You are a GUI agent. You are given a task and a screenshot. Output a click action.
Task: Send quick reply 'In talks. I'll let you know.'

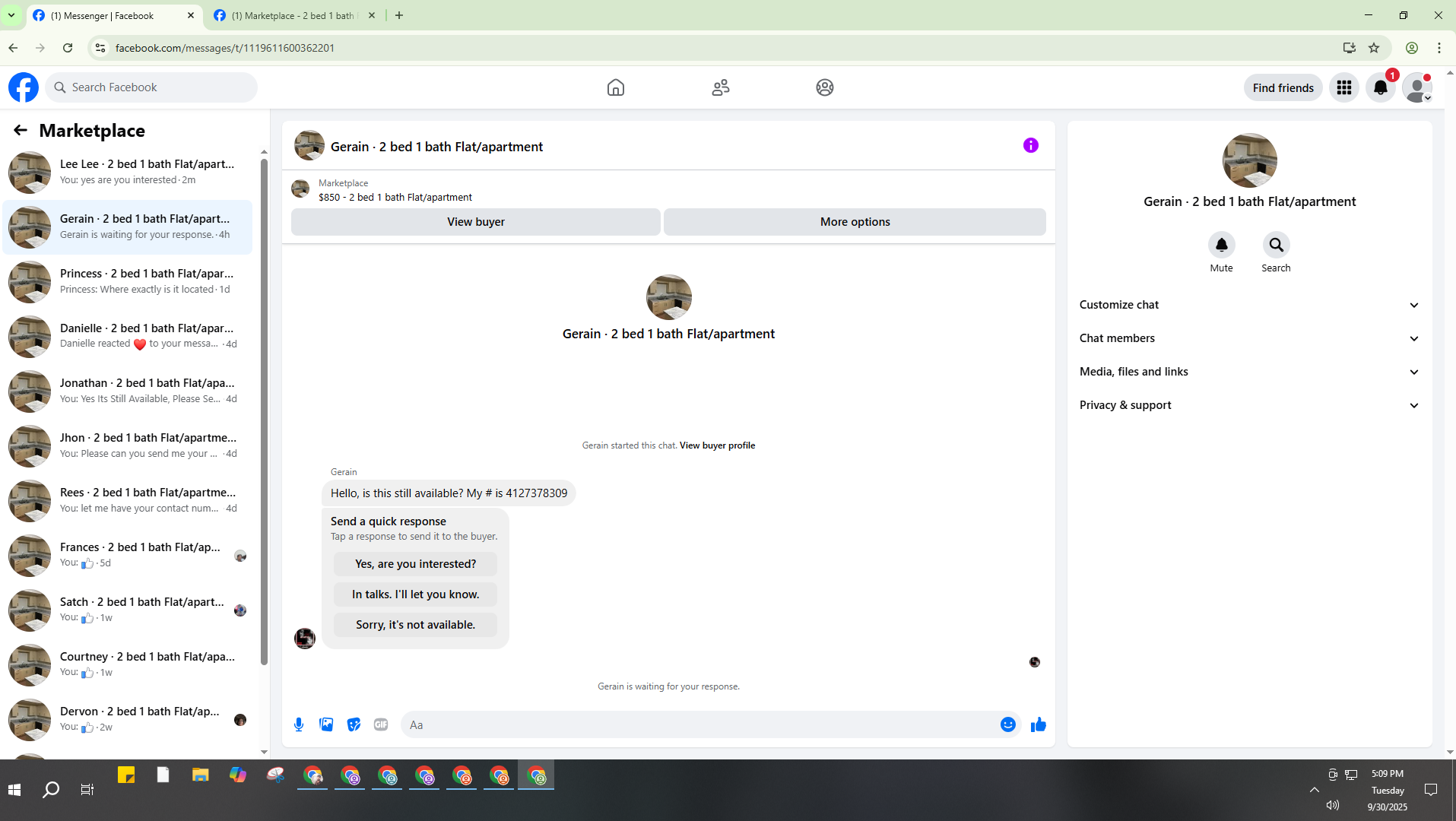click(x=415, y=594)
